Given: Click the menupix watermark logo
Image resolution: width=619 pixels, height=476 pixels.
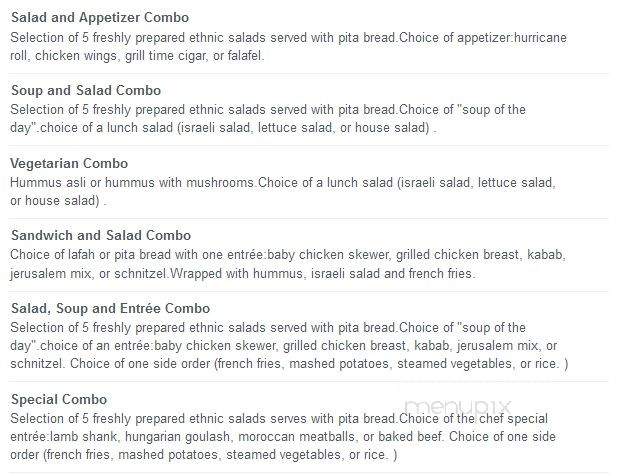Looking at the screenshot, I should click(458, 406).
